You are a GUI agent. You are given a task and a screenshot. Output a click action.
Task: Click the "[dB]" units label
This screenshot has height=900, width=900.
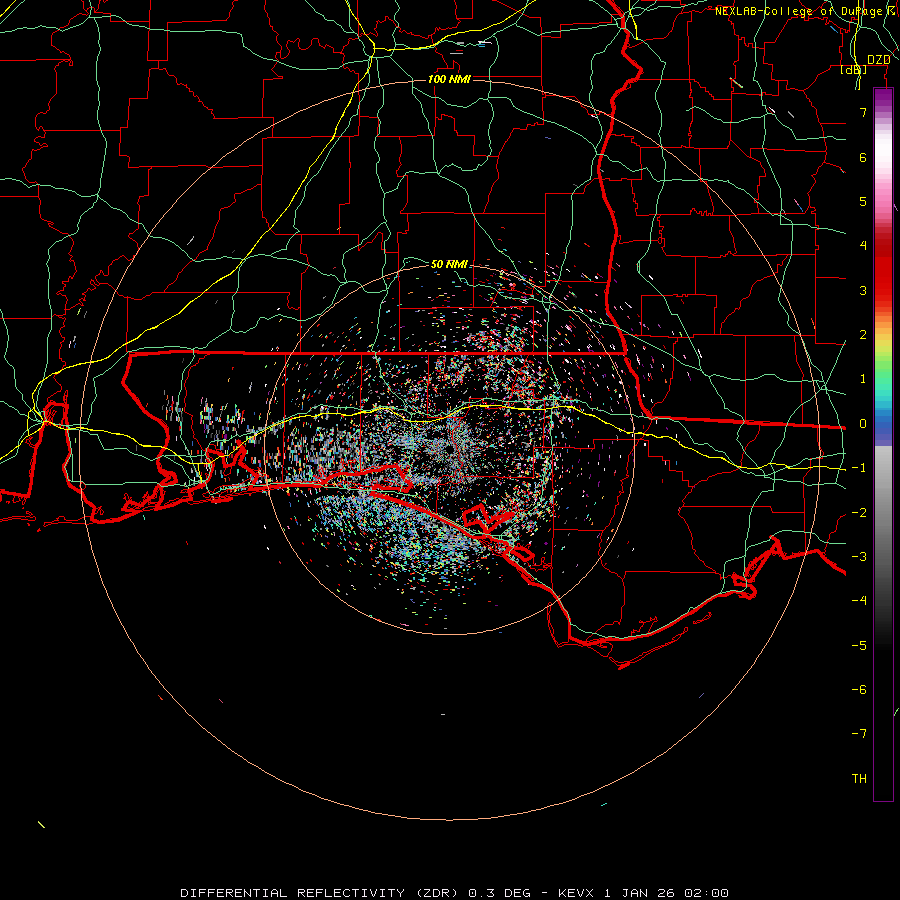click(x=854, y=70)
